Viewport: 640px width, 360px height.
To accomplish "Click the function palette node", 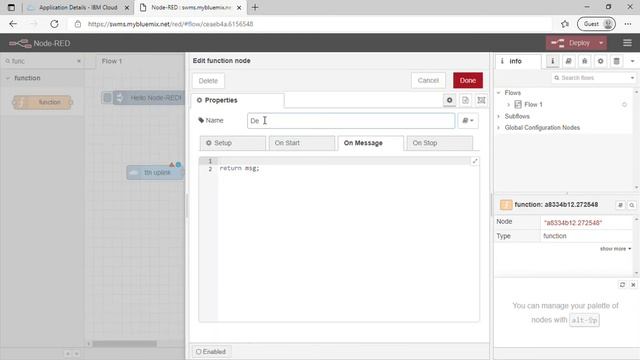I will [42, 102].
